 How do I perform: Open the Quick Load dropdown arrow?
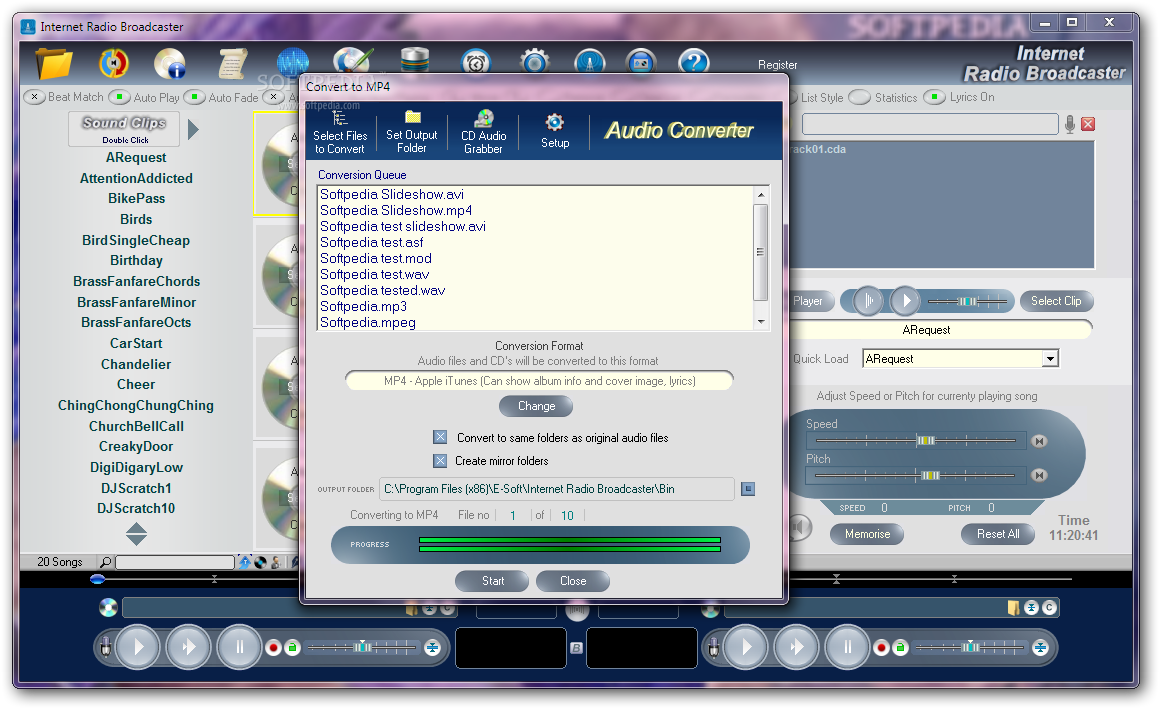1050,359
